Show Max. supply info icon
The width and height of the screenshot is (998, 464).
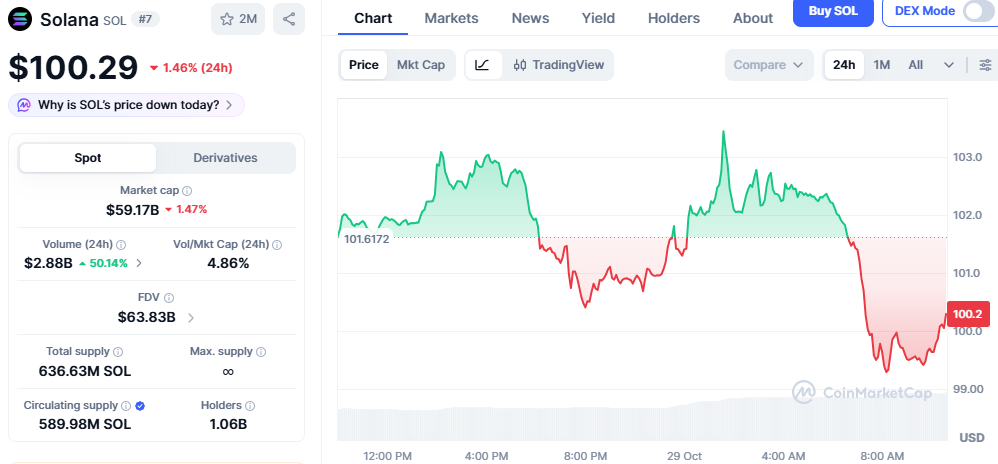point(261,352)
